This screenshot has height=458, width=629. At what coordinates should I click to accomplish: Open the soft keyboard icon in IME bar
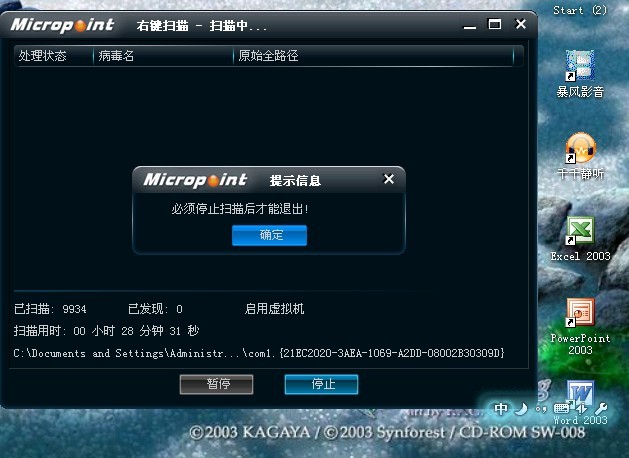tap(561, 409)
